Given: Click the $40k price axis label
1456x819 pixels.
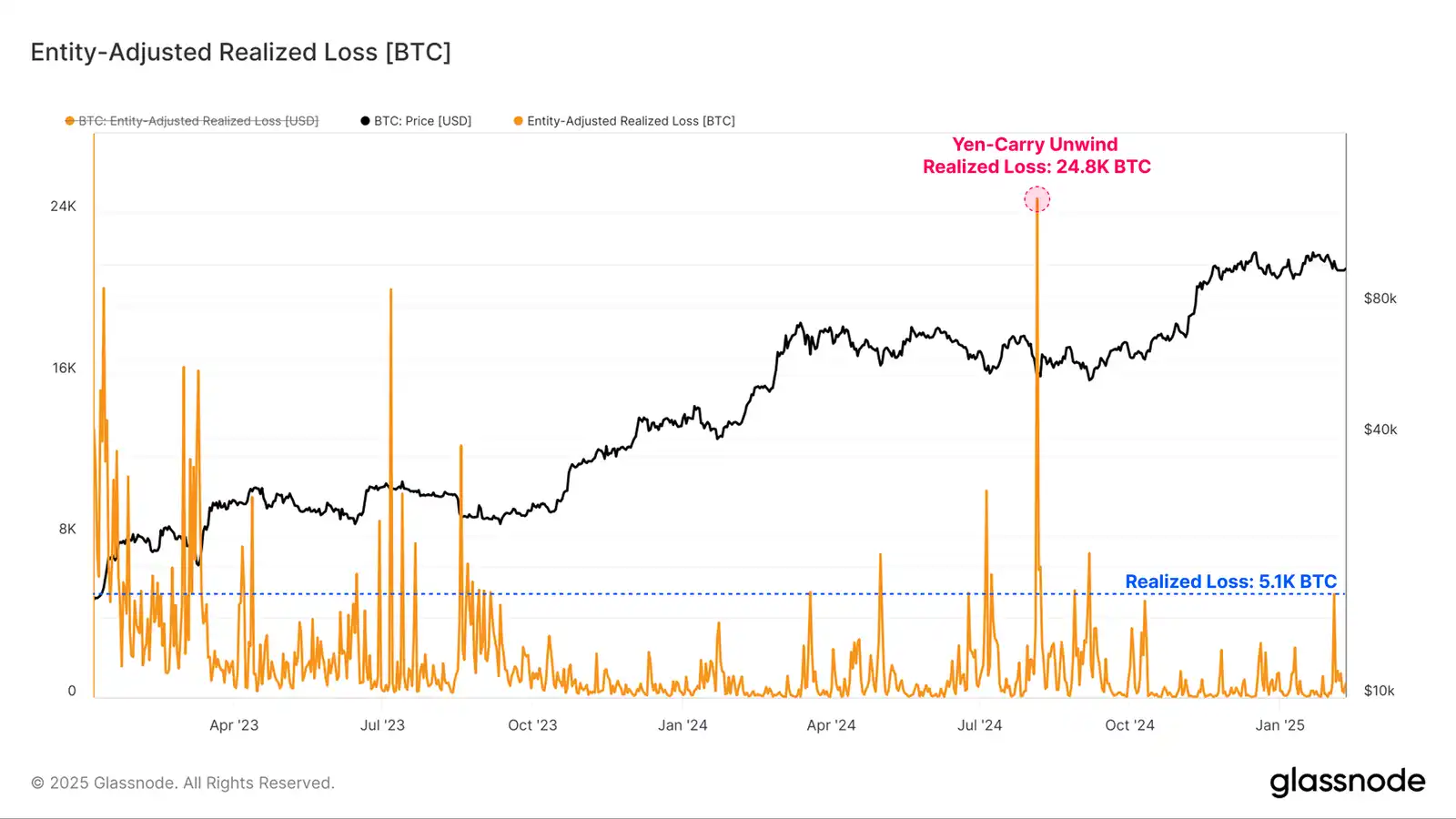Looking at the screenshot, I should coord(1380,430).
